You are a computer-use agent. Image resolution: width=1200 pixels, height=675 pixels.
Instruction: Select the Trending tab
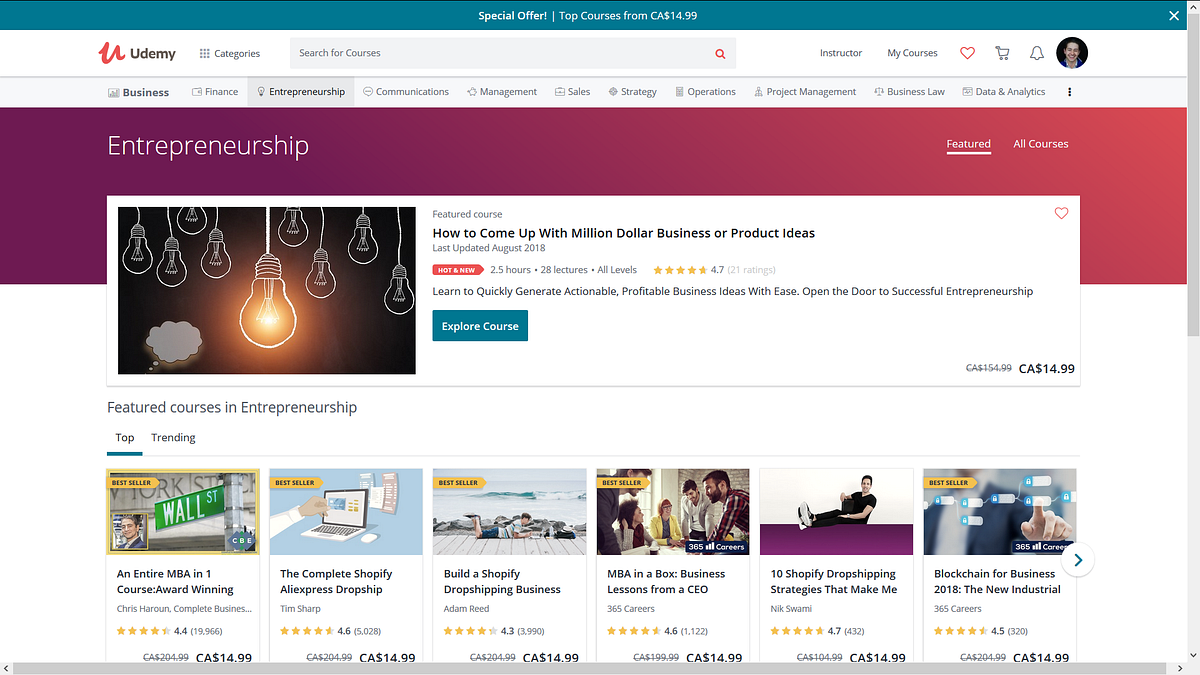[x=173, y=438]
